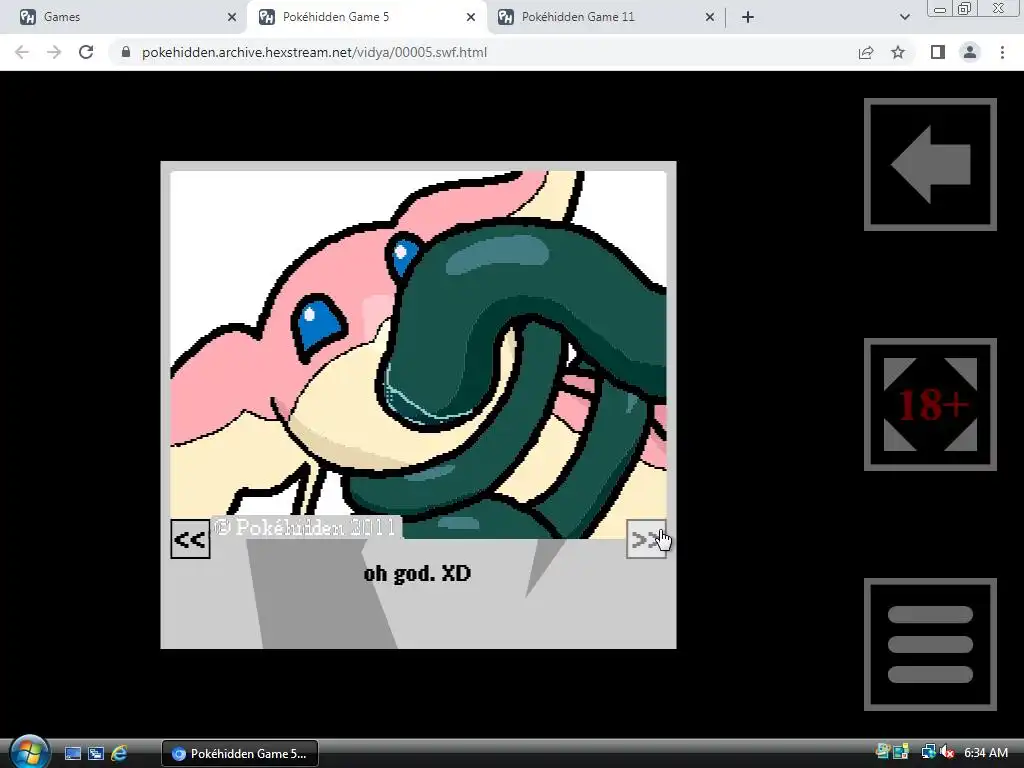The image size is (1024, 768).
Task: Close the Games tab
Action: [x=232, y=18]
